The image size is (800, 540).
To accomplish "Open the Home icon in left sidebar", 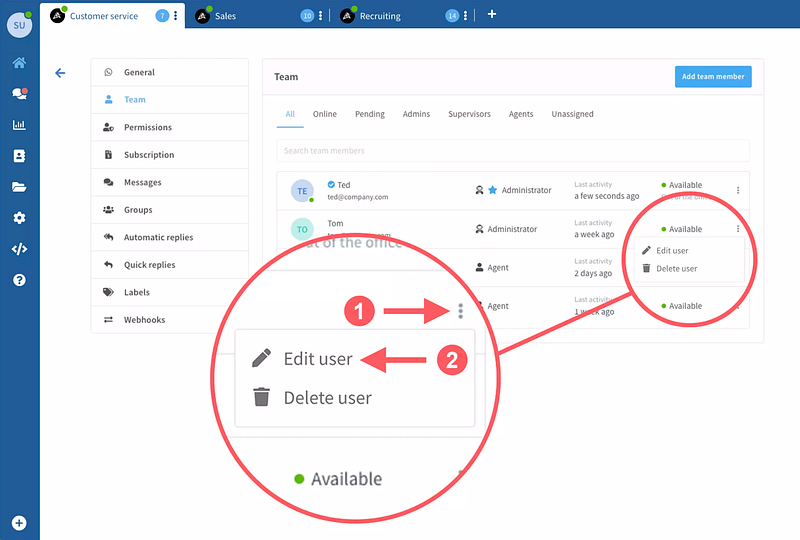I will pos(19,63).
